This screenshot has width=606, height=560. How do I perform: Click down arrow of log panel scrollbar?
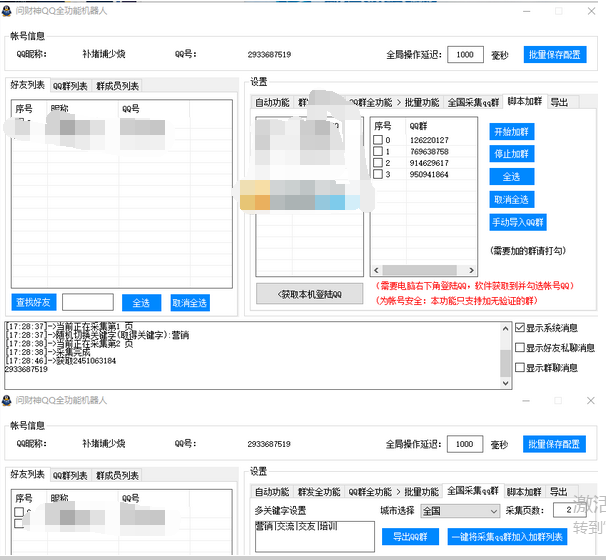pos(505,383)
